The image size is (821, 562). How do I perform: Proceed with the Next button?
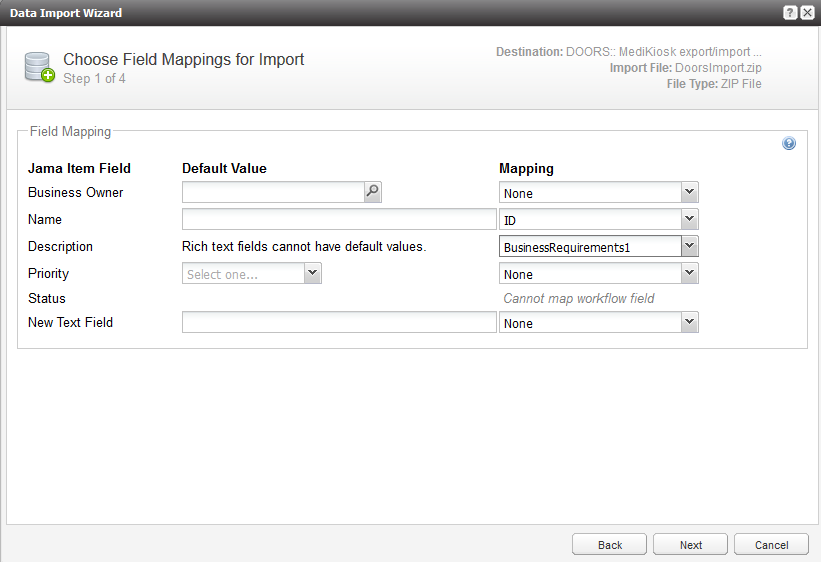[690, 545]
